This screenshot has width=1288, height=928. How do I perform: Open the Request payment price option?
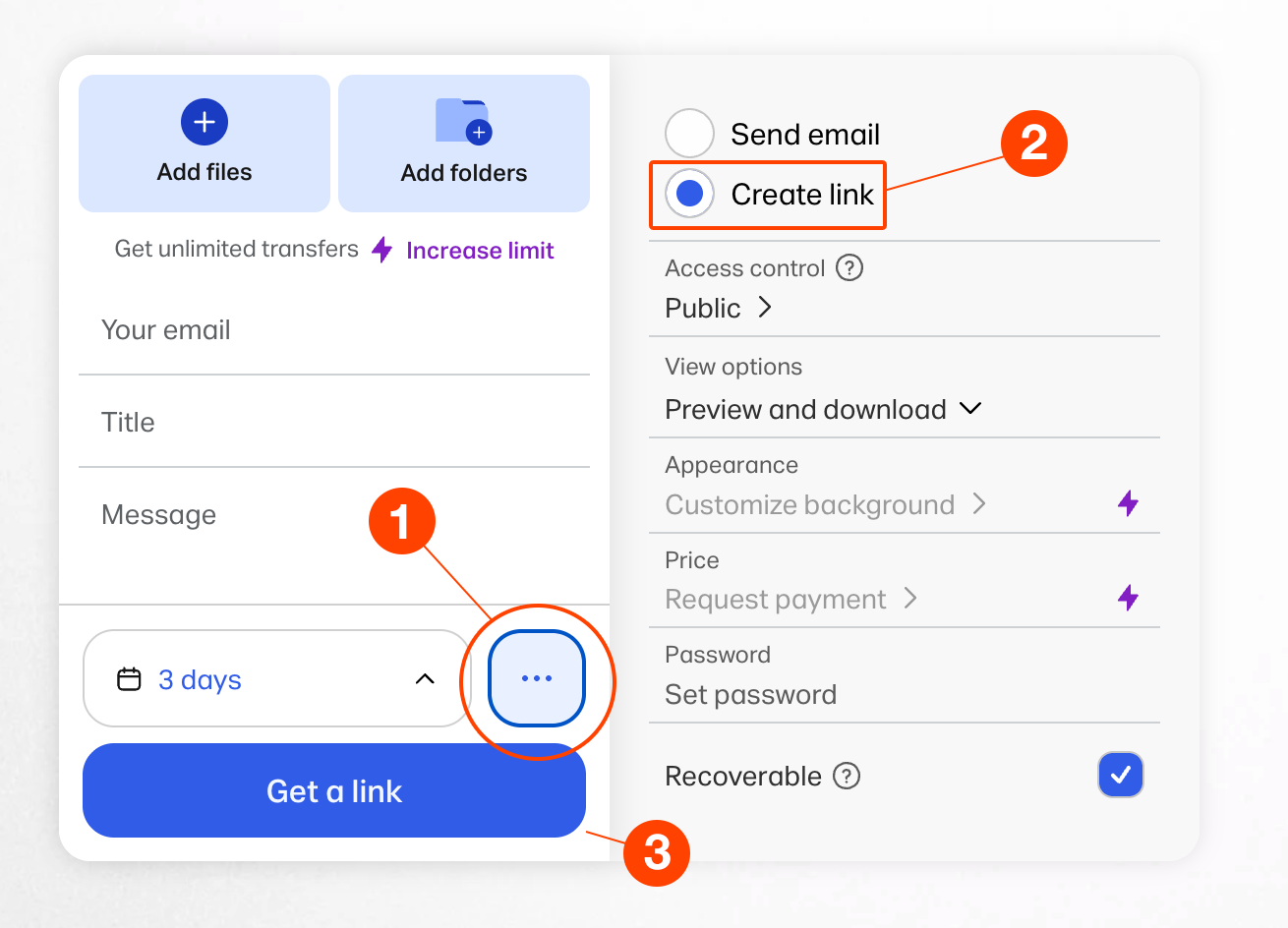click(790, 599)
